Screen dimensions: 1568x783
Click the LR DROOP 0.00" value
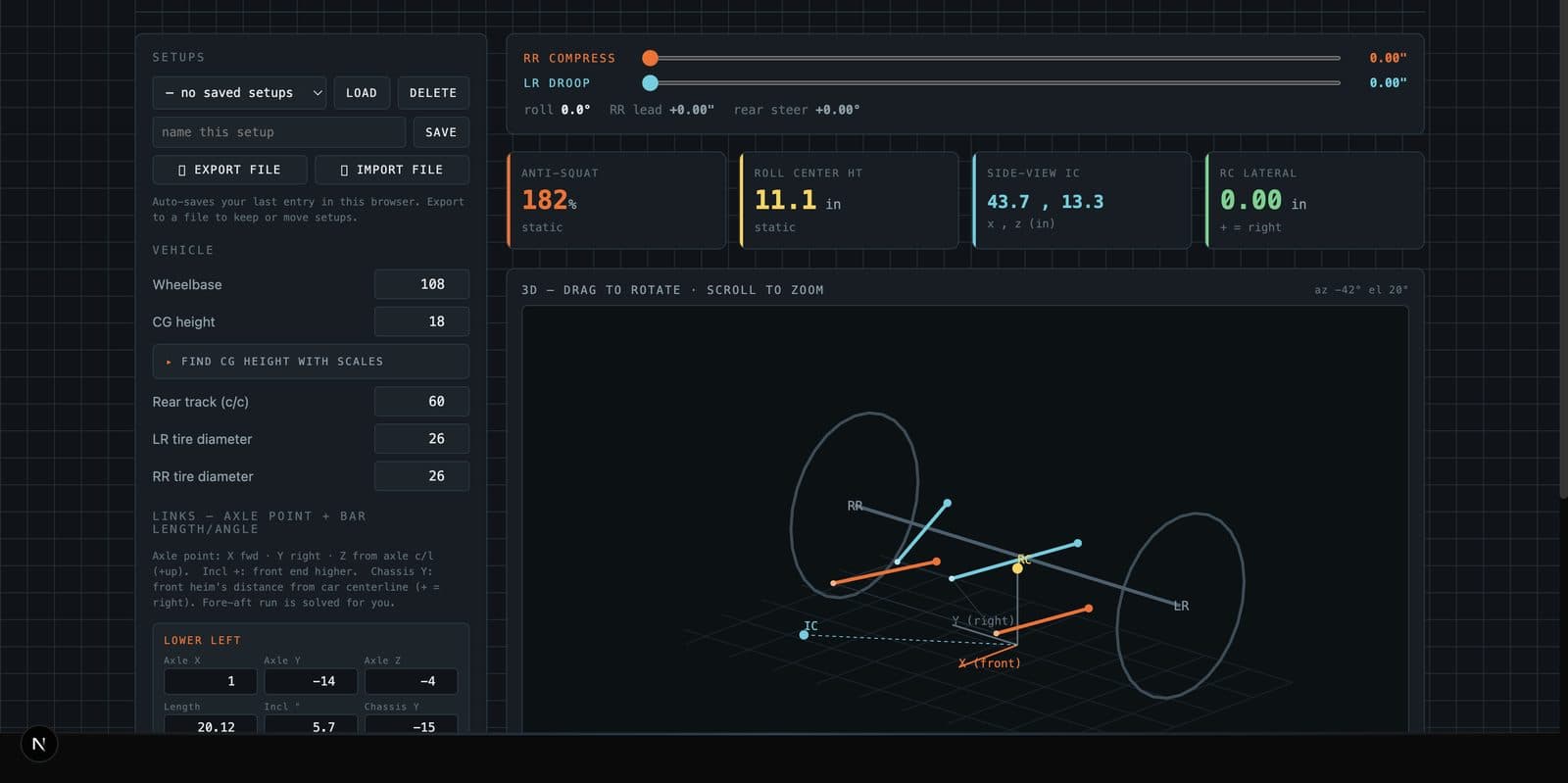pyautogui.click(x=1388, y=83)
